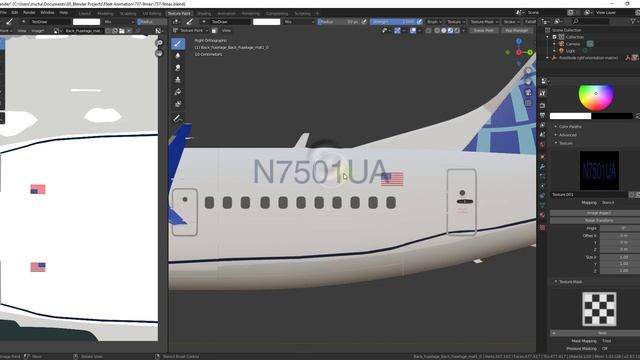Click the white primary color swatch in properties
Screen dimensions: 640x360
[x=570, y=116]
